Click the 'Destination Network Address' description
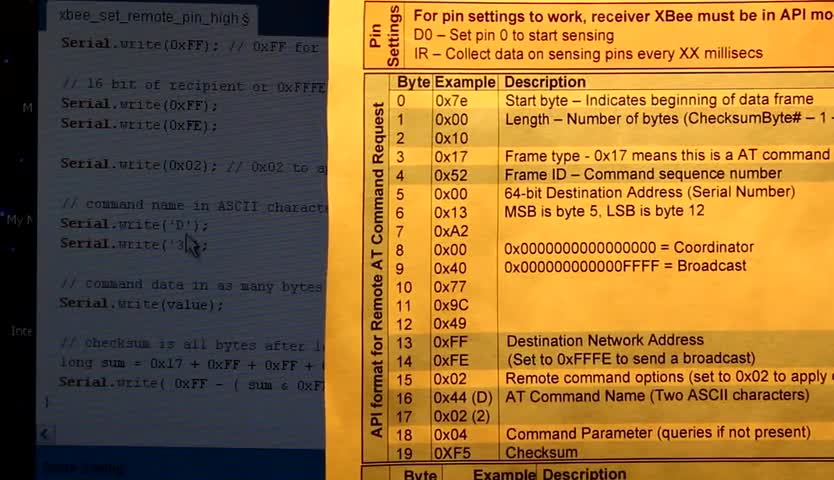Viewport: 834px width, 480px height. (605, 340)
